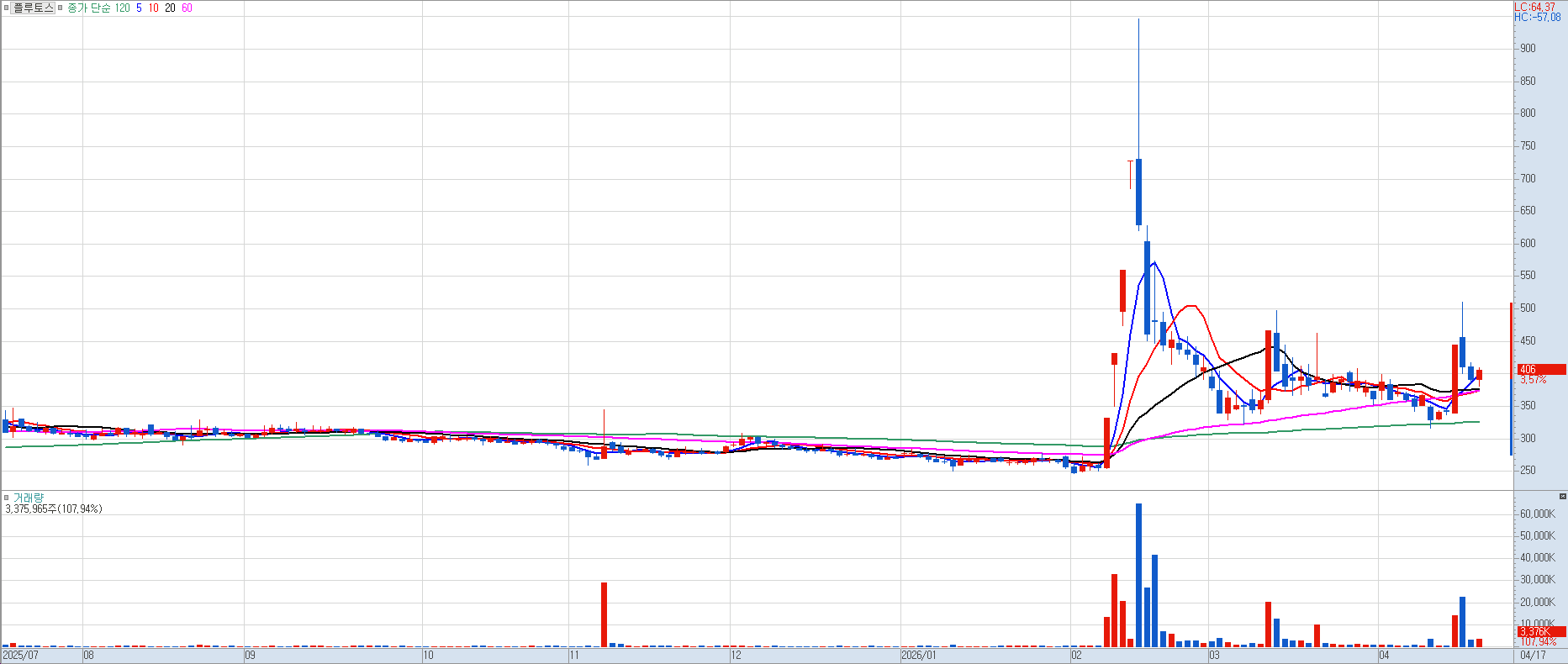The height and width of the screenshot is (664, 1568).
Task: Click the 09 month label on time axis
Action: tap(250, 655)
